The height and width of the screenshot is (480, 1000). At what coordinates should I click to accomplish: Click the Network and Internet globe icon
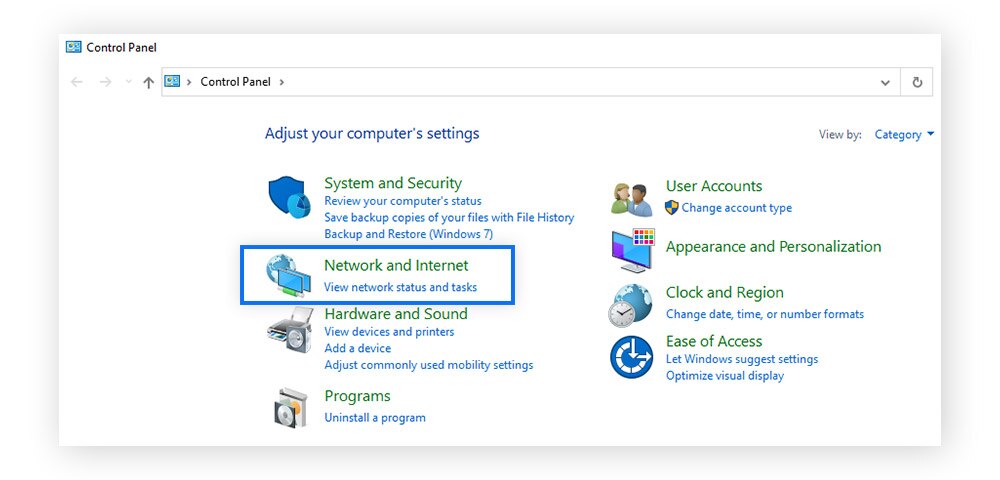click(x=288, y=275)
